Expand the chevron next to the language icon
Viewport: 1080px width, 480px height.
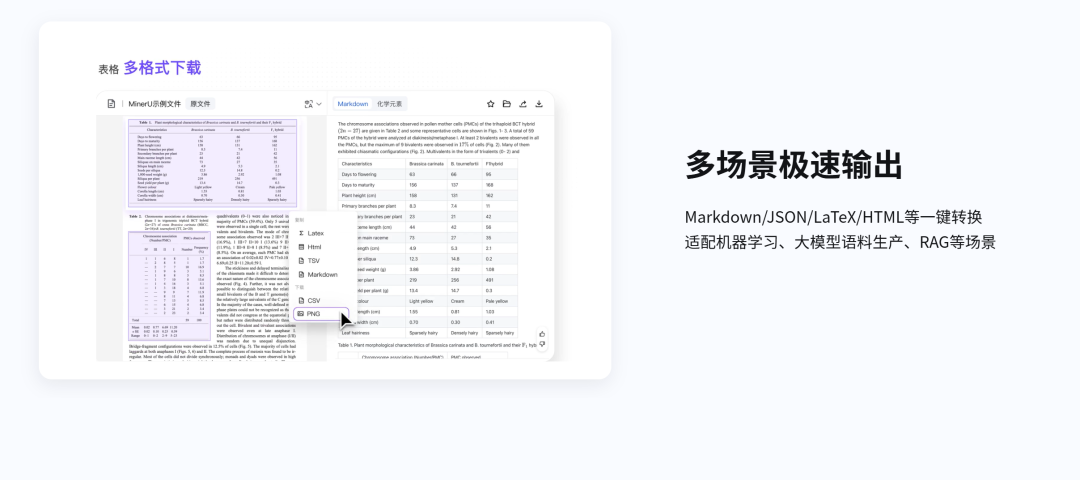click(319, 104)
